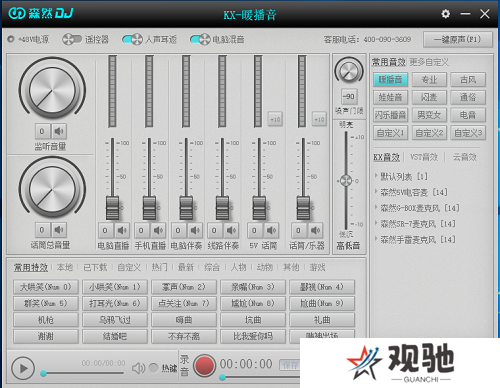This screenshot has height=388, width=500.
Task: Click the 噪声门限 knob
Action: coord(349,71)
